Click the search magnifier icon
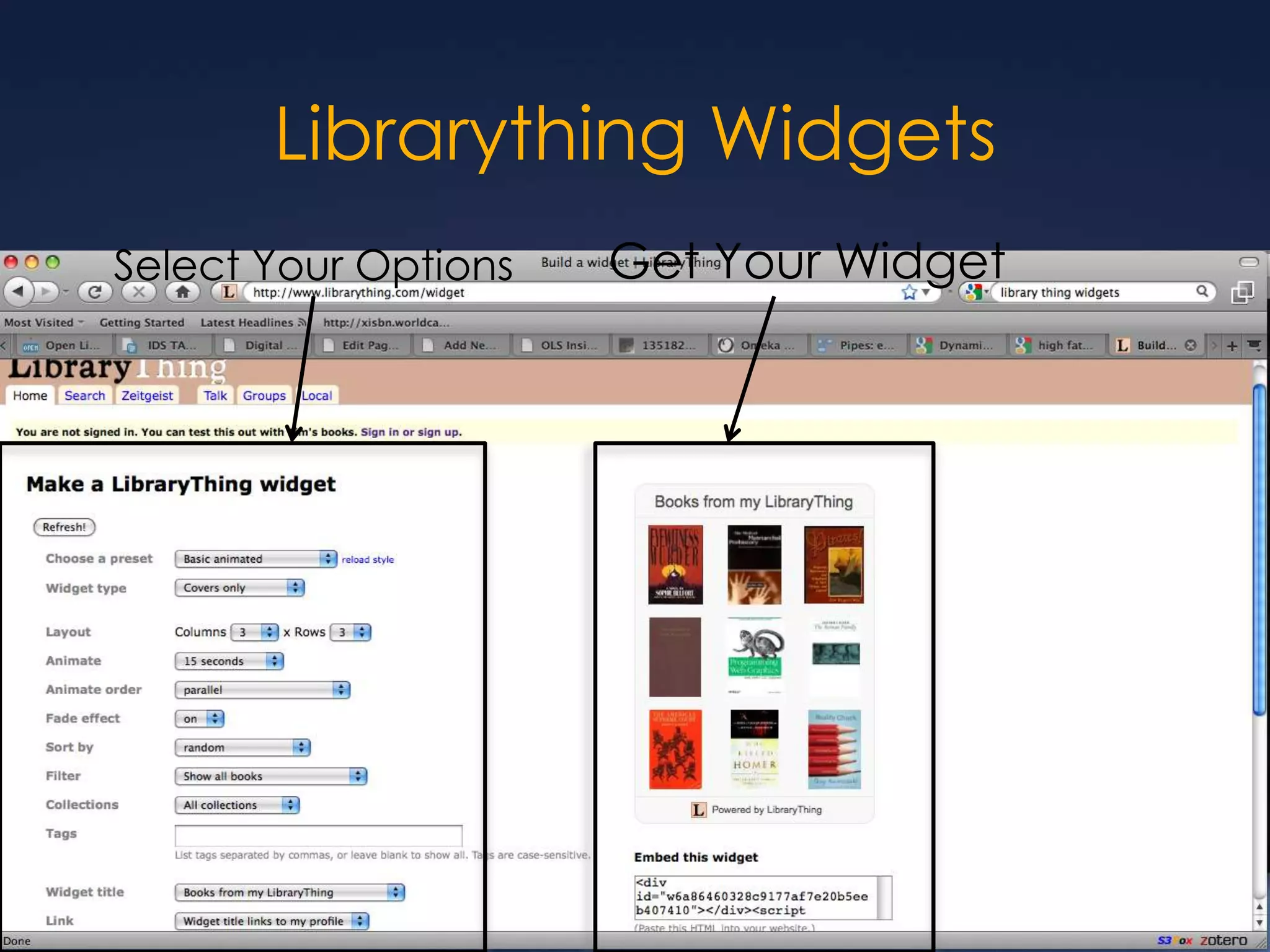The width and height of the screenshot is (1270, 952). pos(1202,291)
